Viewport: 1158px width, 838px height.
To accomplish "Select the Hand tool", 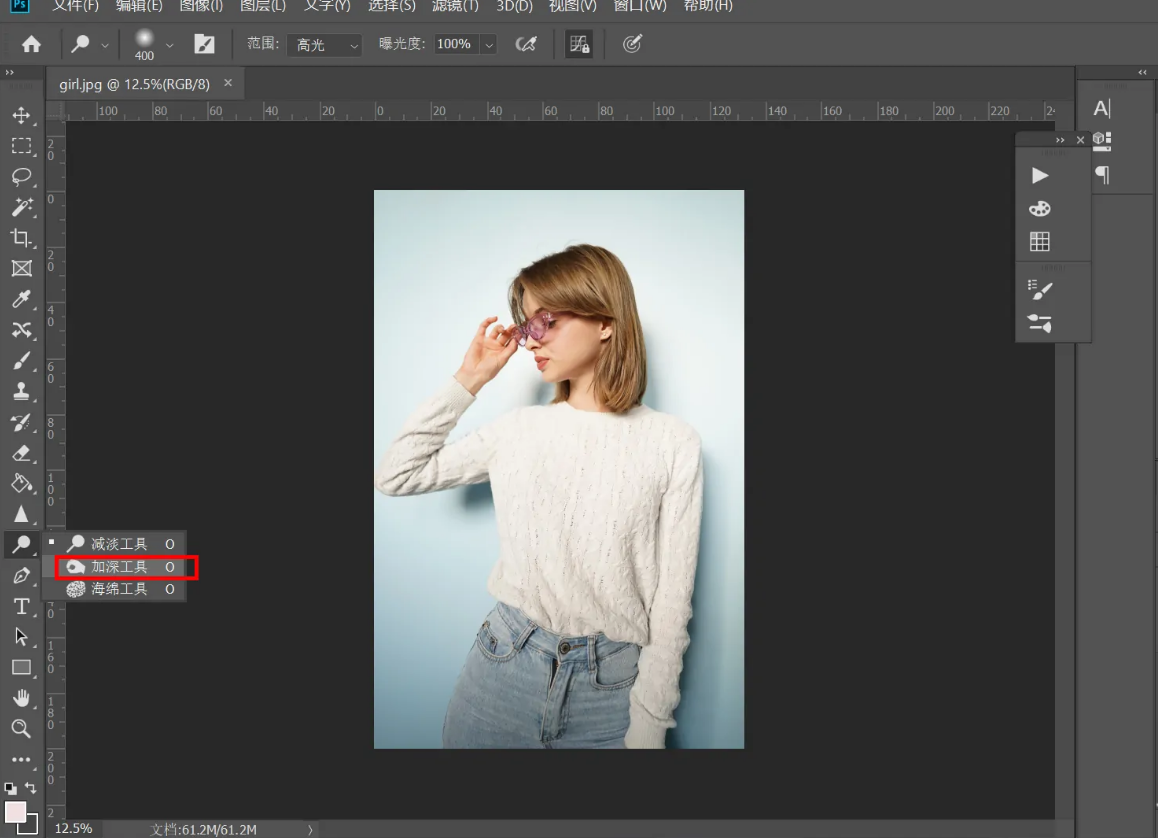I will coord(21,698).
